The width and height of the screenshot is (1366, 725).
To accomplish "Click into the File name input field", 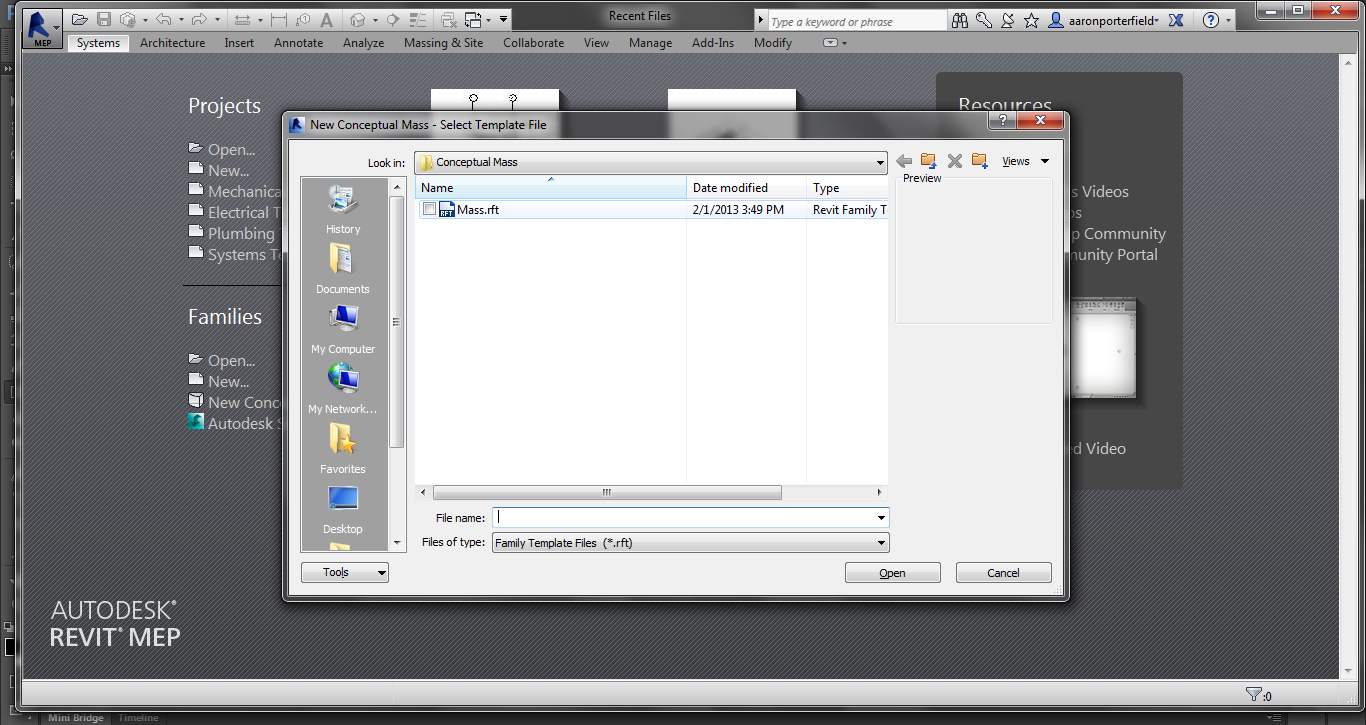I will (x=684, y=518).
